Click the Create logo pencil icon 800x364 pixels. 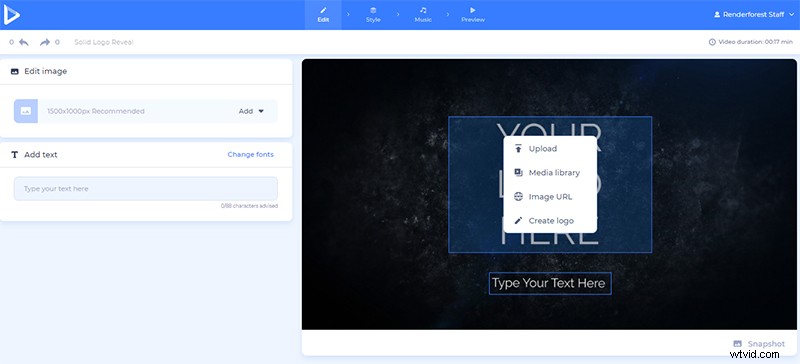[518, 221]
